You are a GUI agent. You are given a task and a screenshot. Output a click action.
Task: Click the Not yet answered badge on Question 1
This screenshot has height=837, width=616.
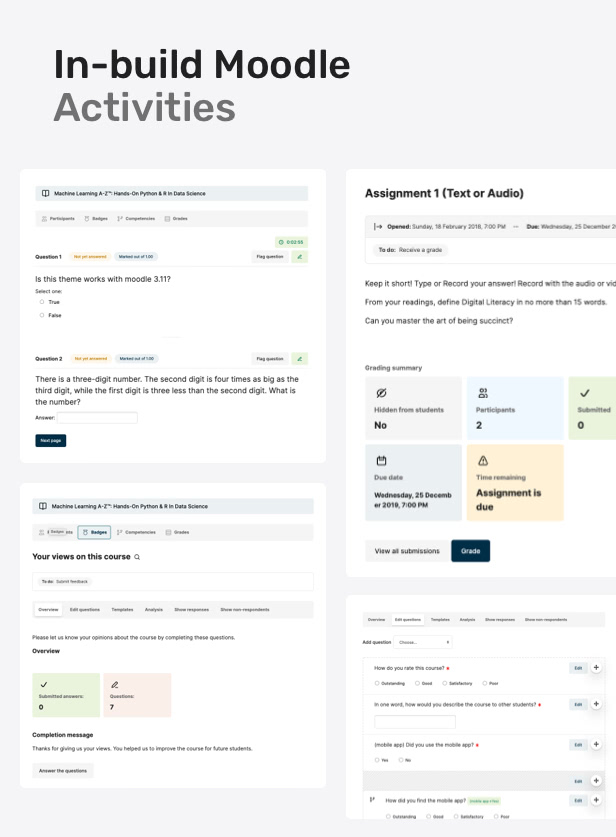(x=90, y=257)
